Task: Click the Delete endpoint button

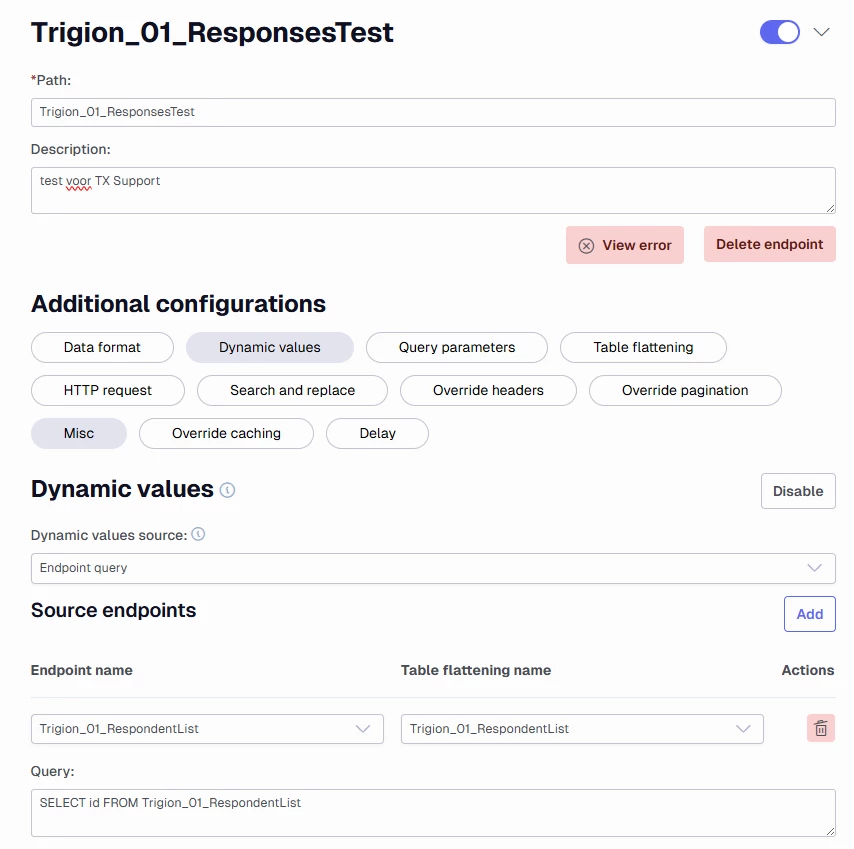Action: click(x=770, y=245)
